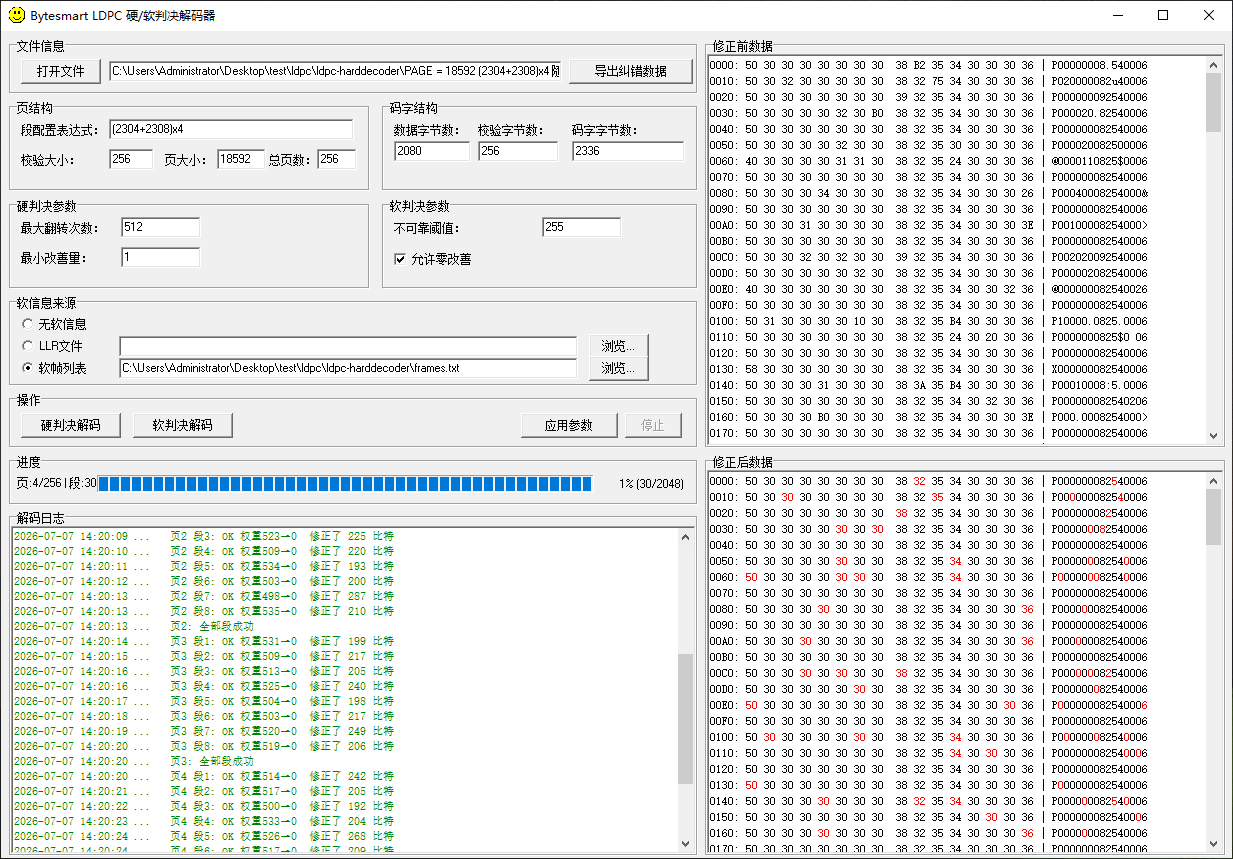Click 浏览 next to frames.txt path
Image resolution: width=1233 pixels, height=859 pixels.
click(618, 368)
